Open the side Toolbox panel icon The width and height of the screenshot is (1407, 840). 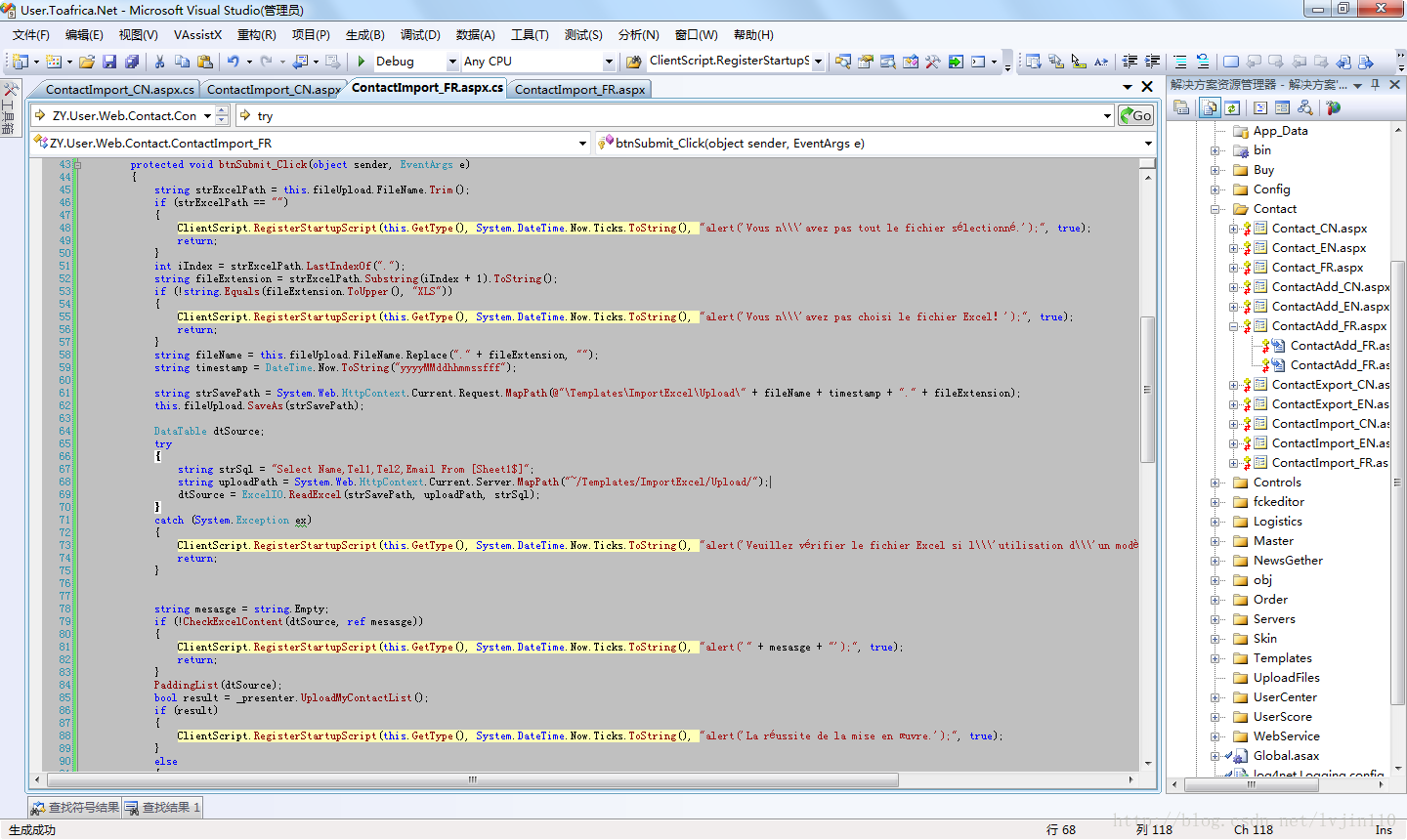coord(10,90)
